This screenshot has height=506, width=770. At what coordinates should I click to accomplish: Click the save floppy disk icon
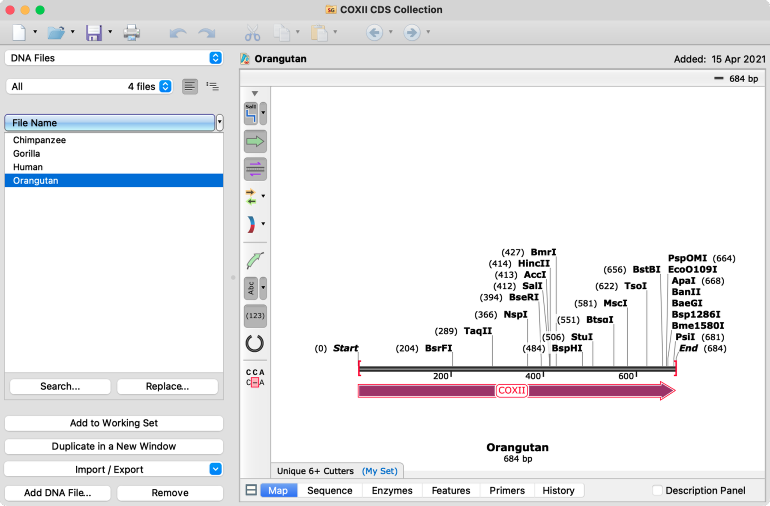[93, 33]
